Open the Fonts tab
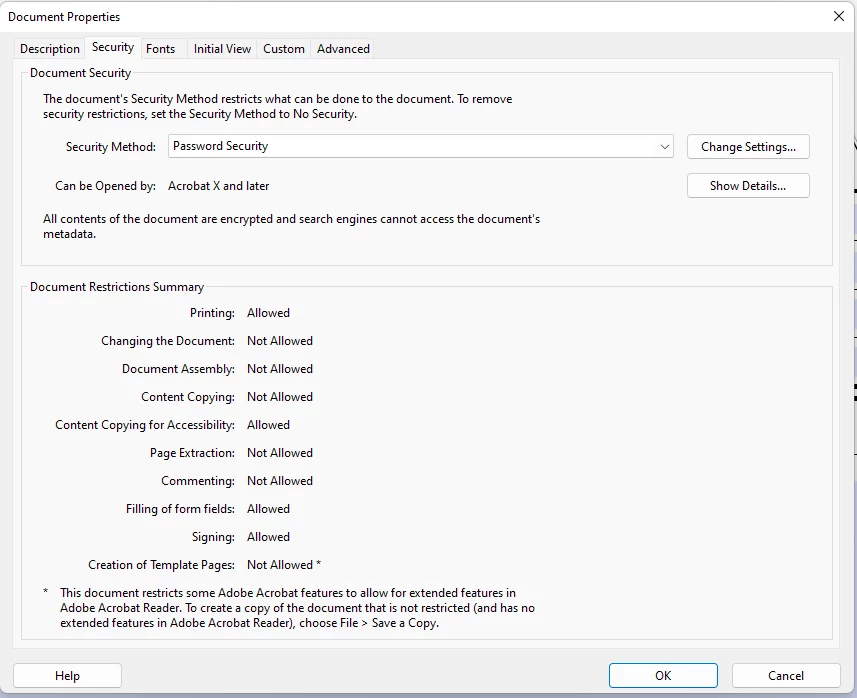This screenshot has width=857, height=698. coord(161,49)
